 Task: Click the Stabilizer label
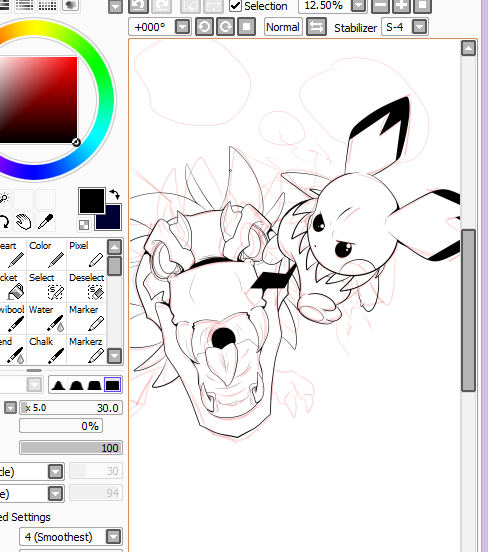356,28
